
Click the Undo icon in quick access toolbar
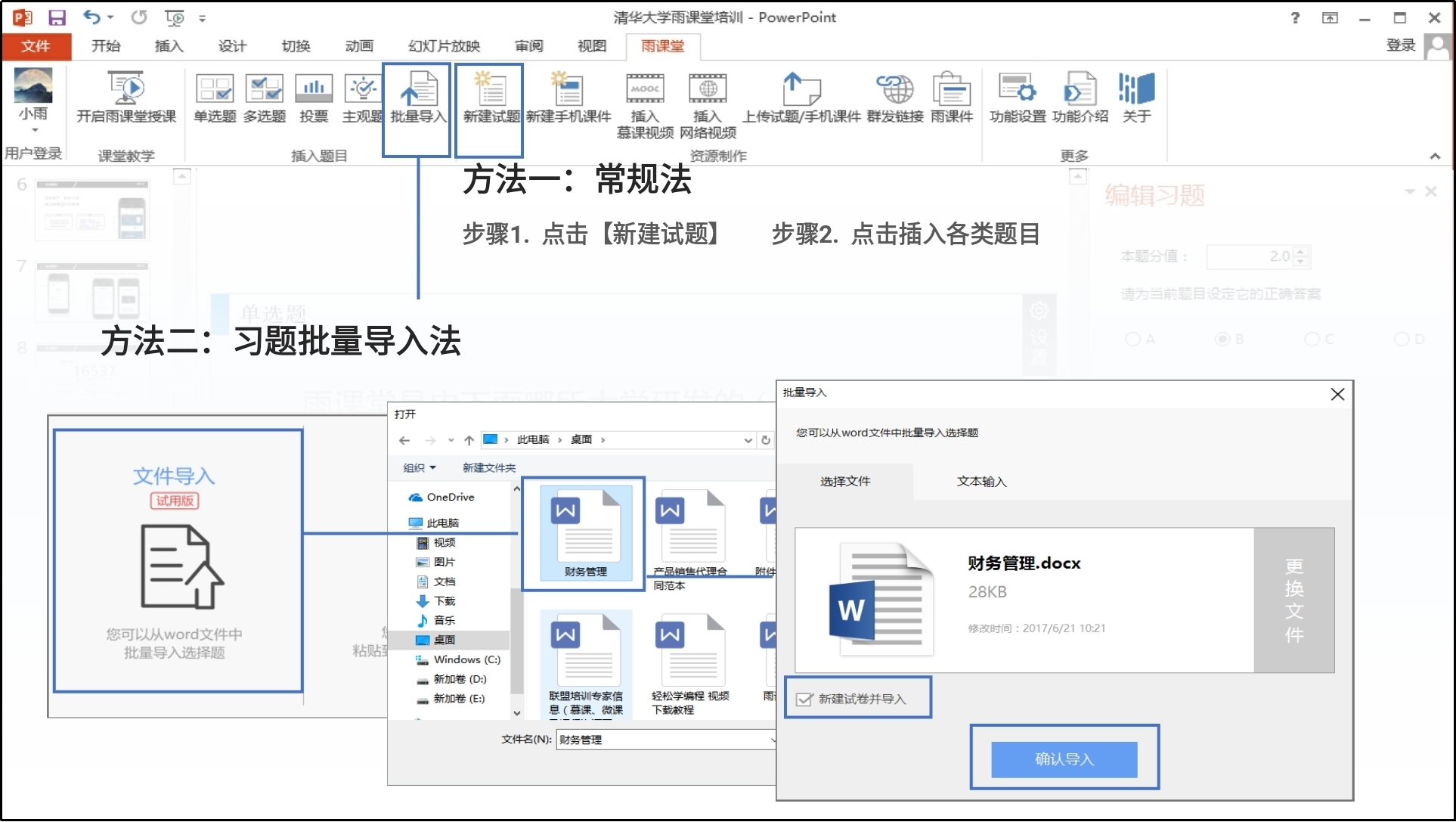click(91, 17)
